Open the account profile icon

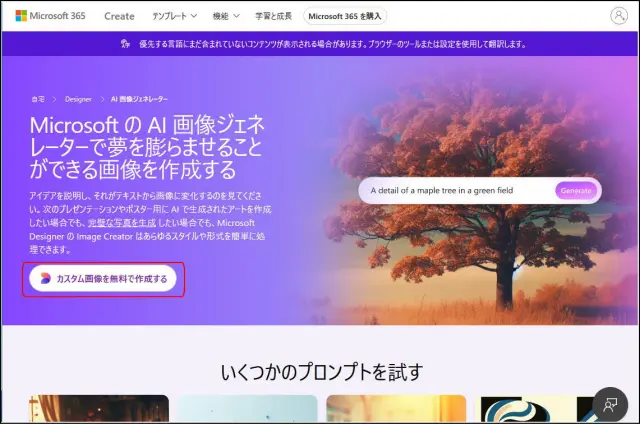[x=619, y=16]
